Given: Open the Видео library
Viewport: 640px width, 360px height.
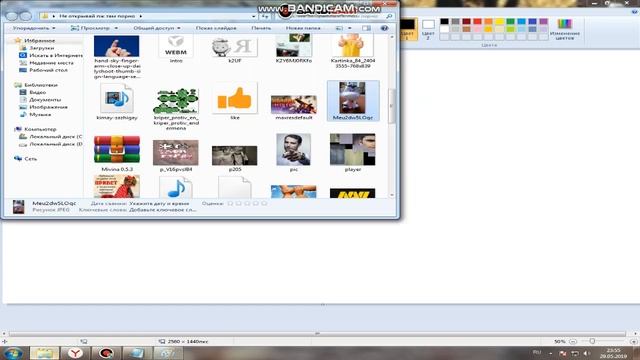Looking at the screenshot, I should pos(38,92).
